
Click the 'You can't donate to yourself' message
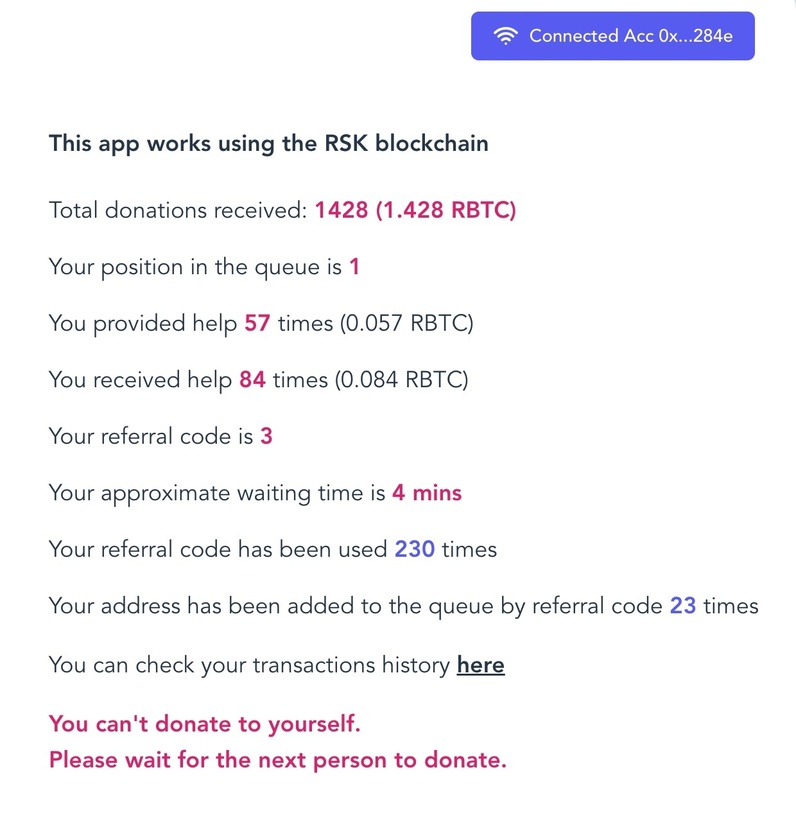205,724
